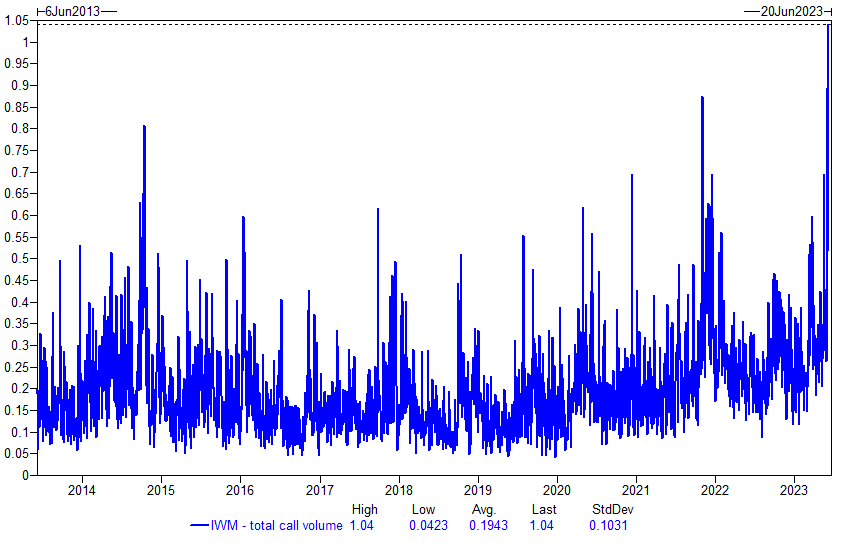The image size is (850, 550).
Task: Click the High value 1.04
Action: pyautogui.click(x=362, y=525)
